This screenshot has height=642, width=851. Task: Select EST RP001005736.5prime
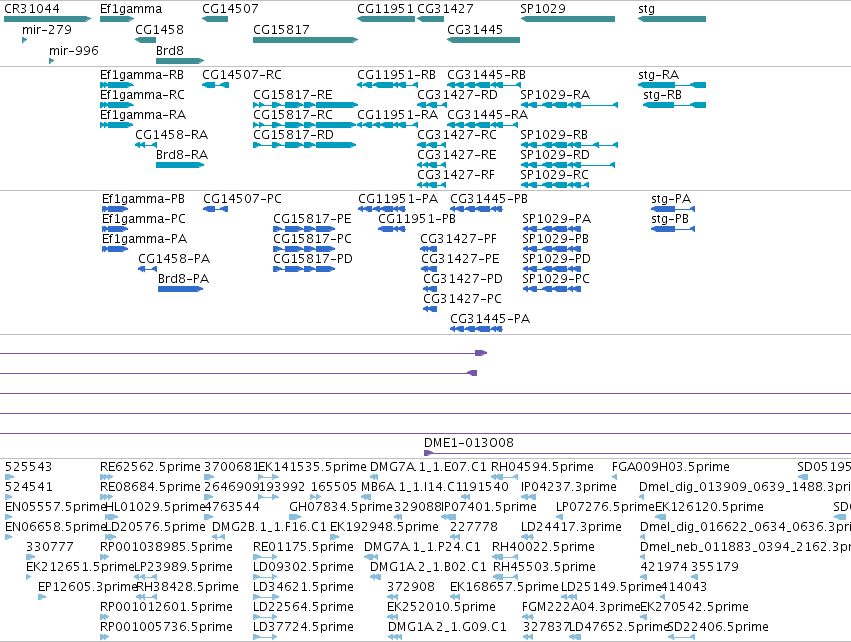(166, 627)
